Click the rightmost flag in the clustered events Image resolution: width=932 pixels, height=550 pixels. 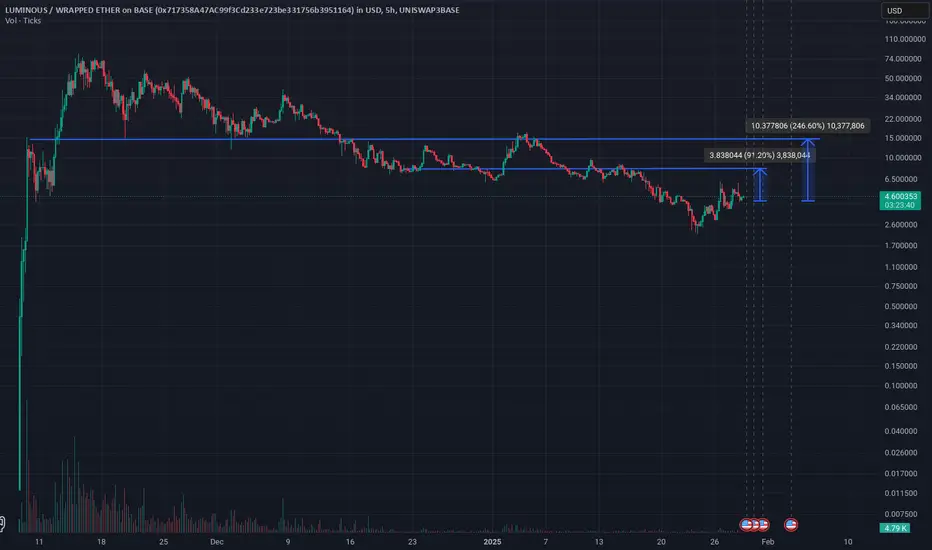[x=764, y=524]
